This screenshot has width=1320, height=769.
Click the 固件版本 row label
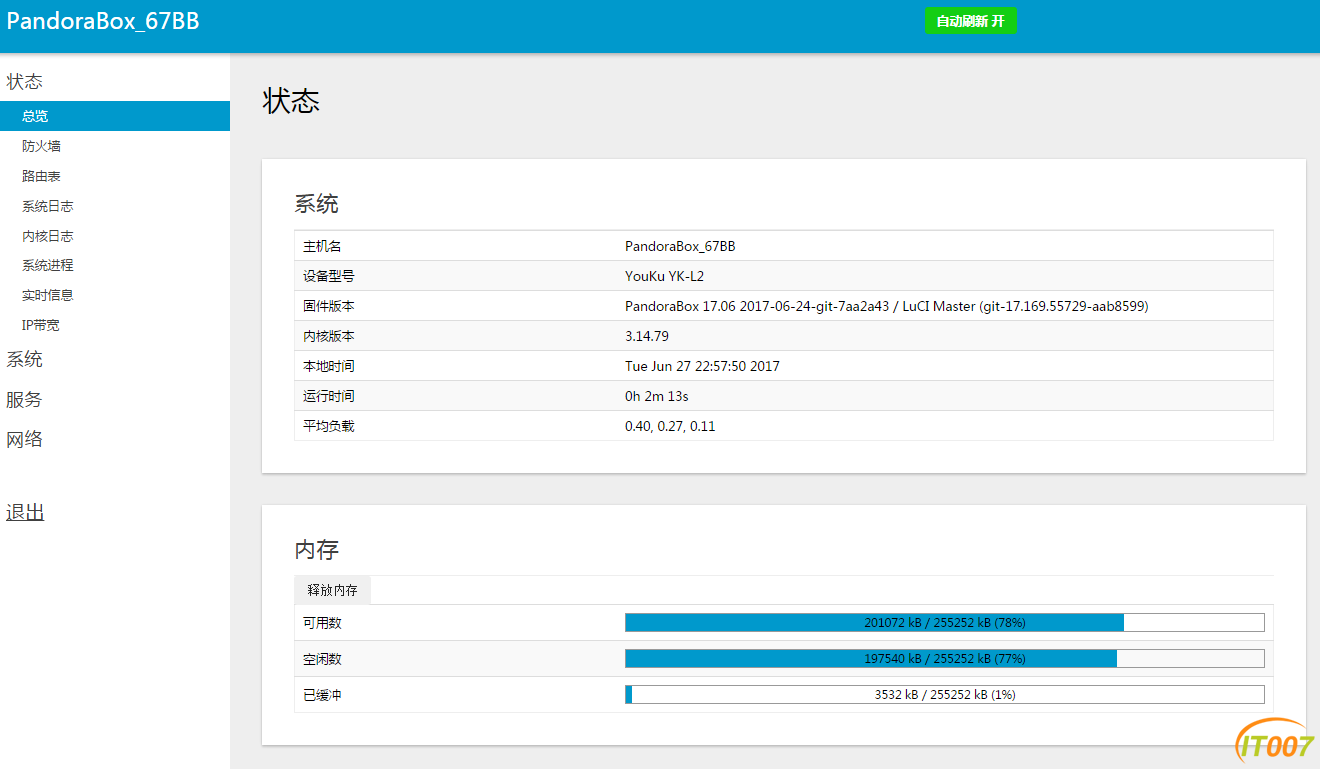click(329, 306)
